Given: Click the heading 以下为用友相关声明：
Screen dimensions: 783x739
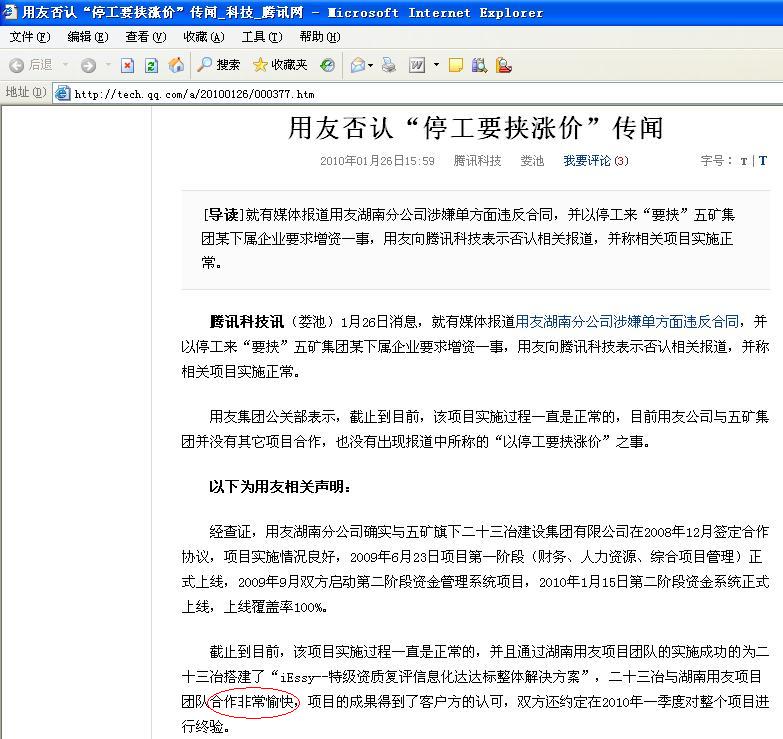Looking at the screenshot, I should coord(280,486).
